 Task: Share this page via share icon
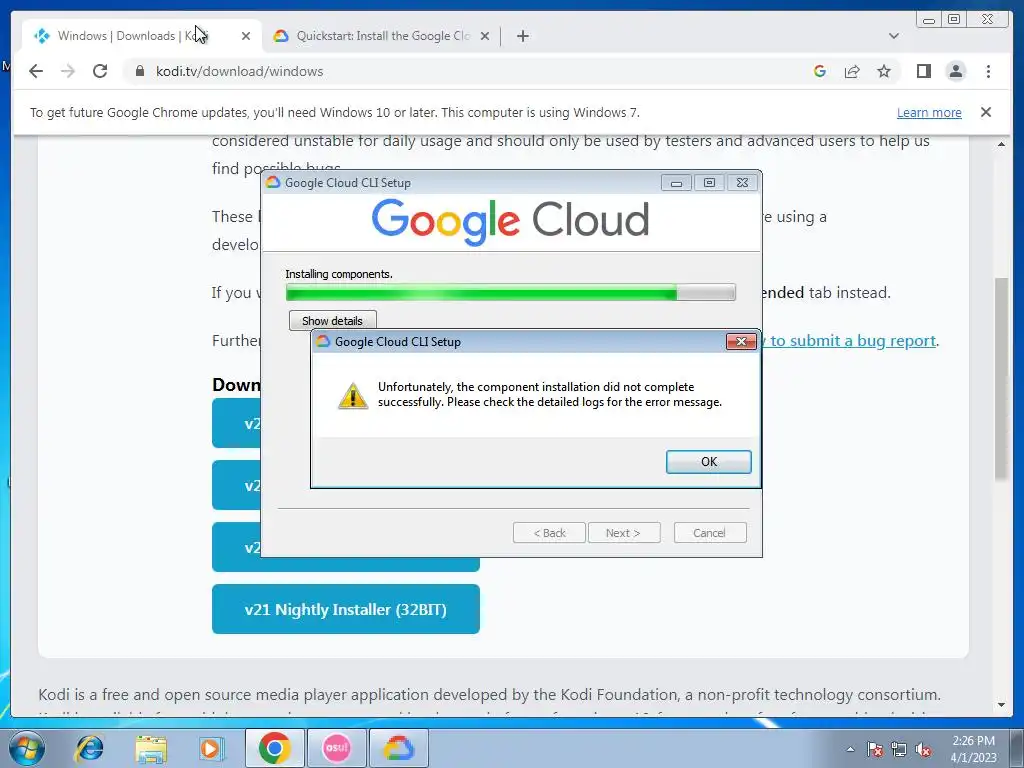(x=852, y=71)
